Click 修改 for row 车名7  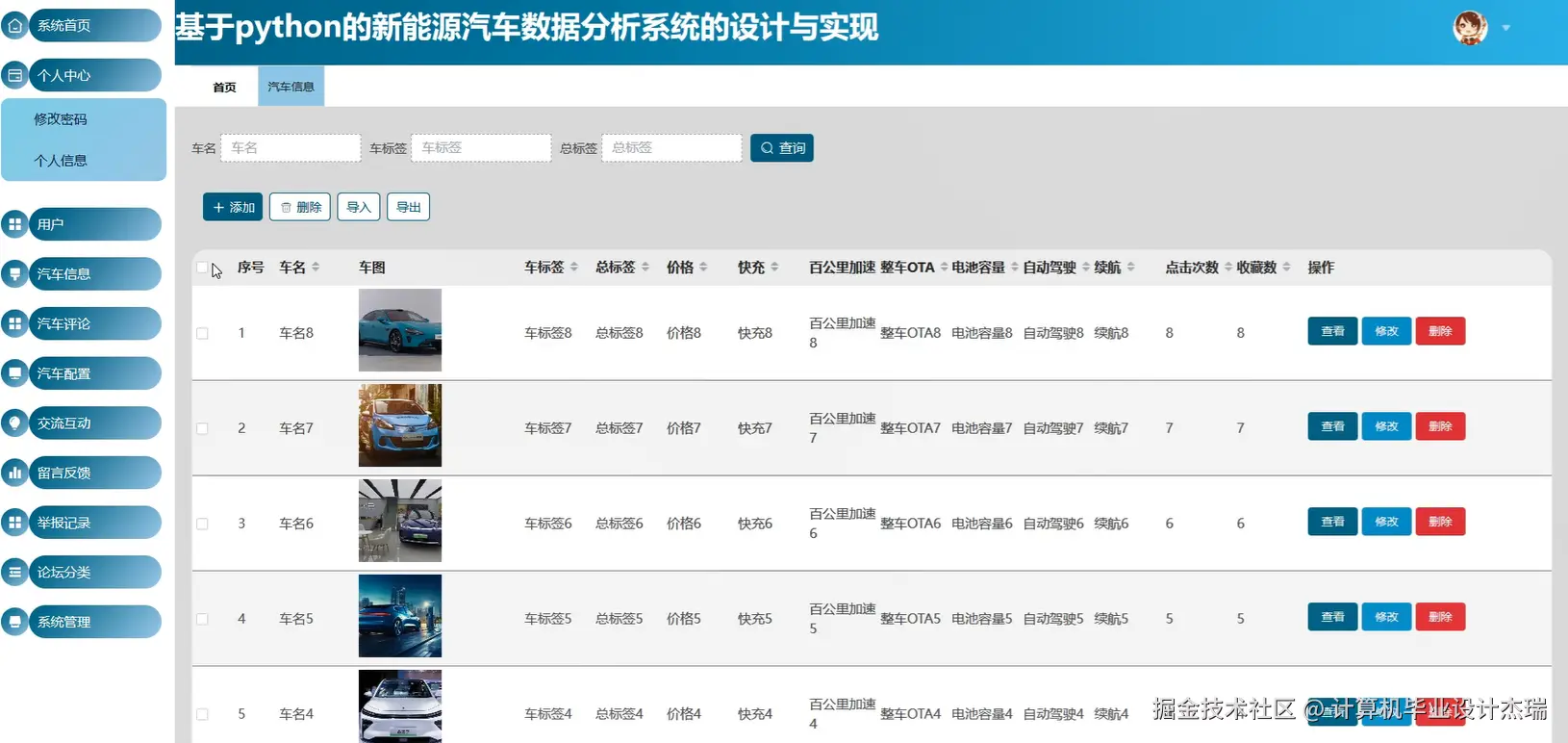(1386, 426)
